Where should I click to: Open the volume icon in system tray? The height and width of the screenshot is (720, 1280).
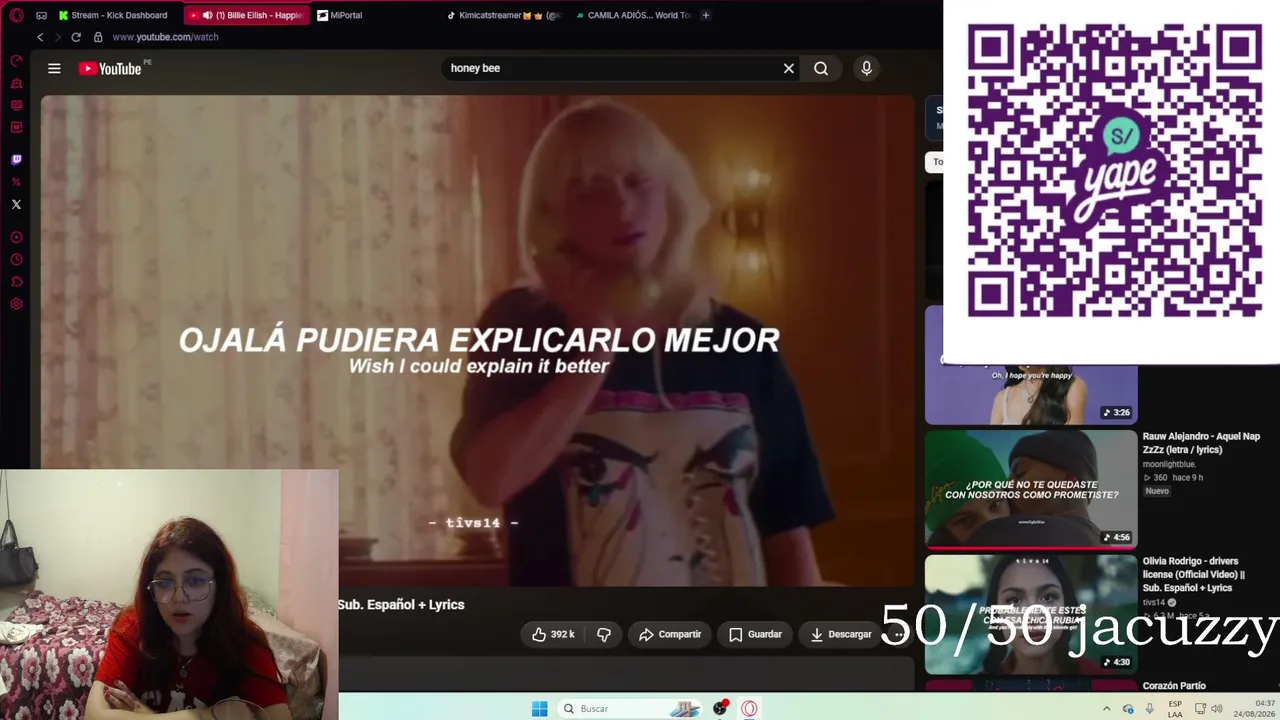point(1217,708)
